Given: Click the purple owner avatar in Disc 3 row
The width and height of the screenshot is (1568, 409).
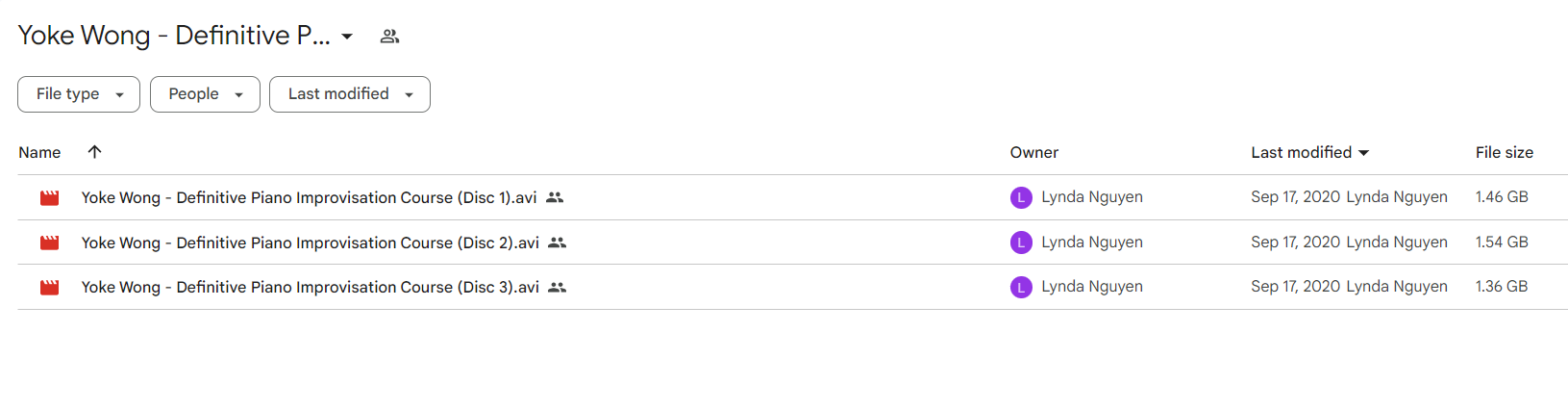Looking at the screenshot, I should tap(1021, 287).
